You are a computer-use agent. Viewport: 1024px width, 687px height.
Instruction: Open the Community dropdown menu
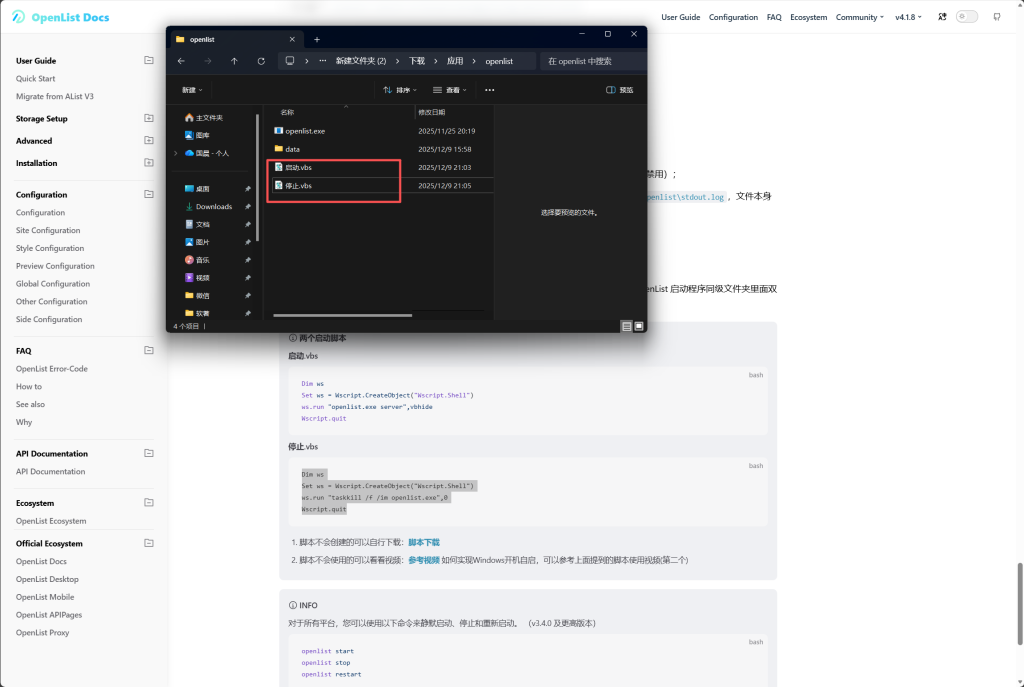(859, 17)
